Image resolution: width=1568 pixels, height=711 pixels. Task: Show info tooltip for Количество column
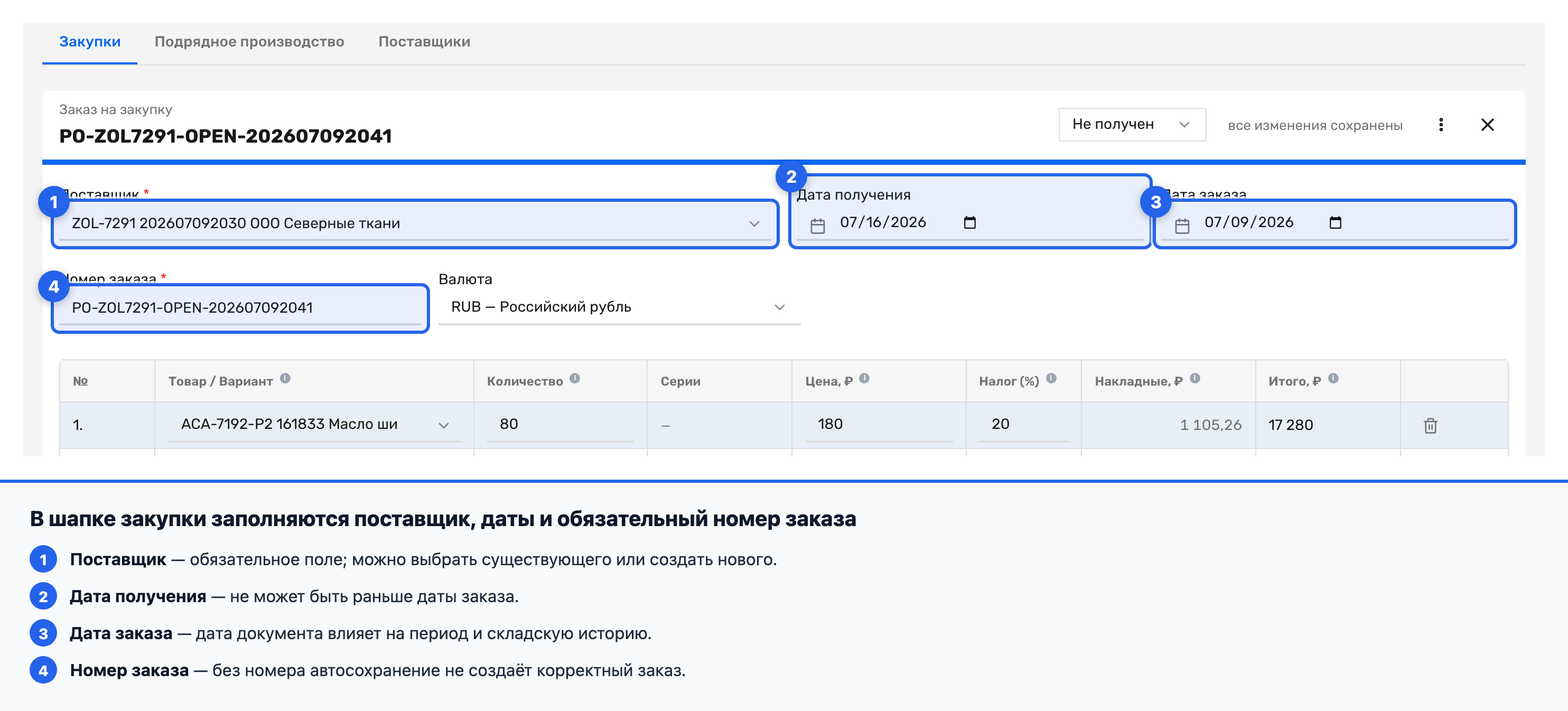[575, 378]
